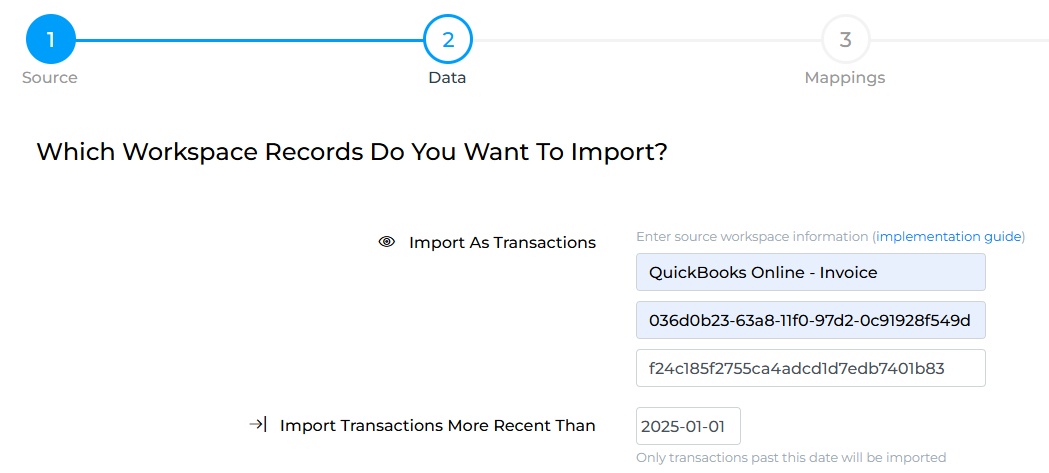
Task: Click the QuickBooks Online - Invoice field
Action: (811, 272)
